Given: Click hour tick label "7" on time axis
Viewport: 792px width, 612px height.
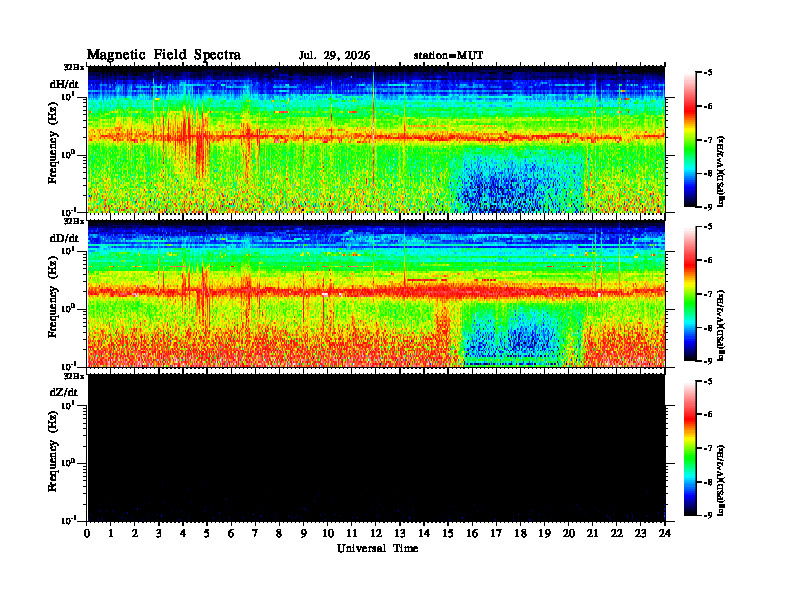Looking at the screenshot, I should pos(255,534).
